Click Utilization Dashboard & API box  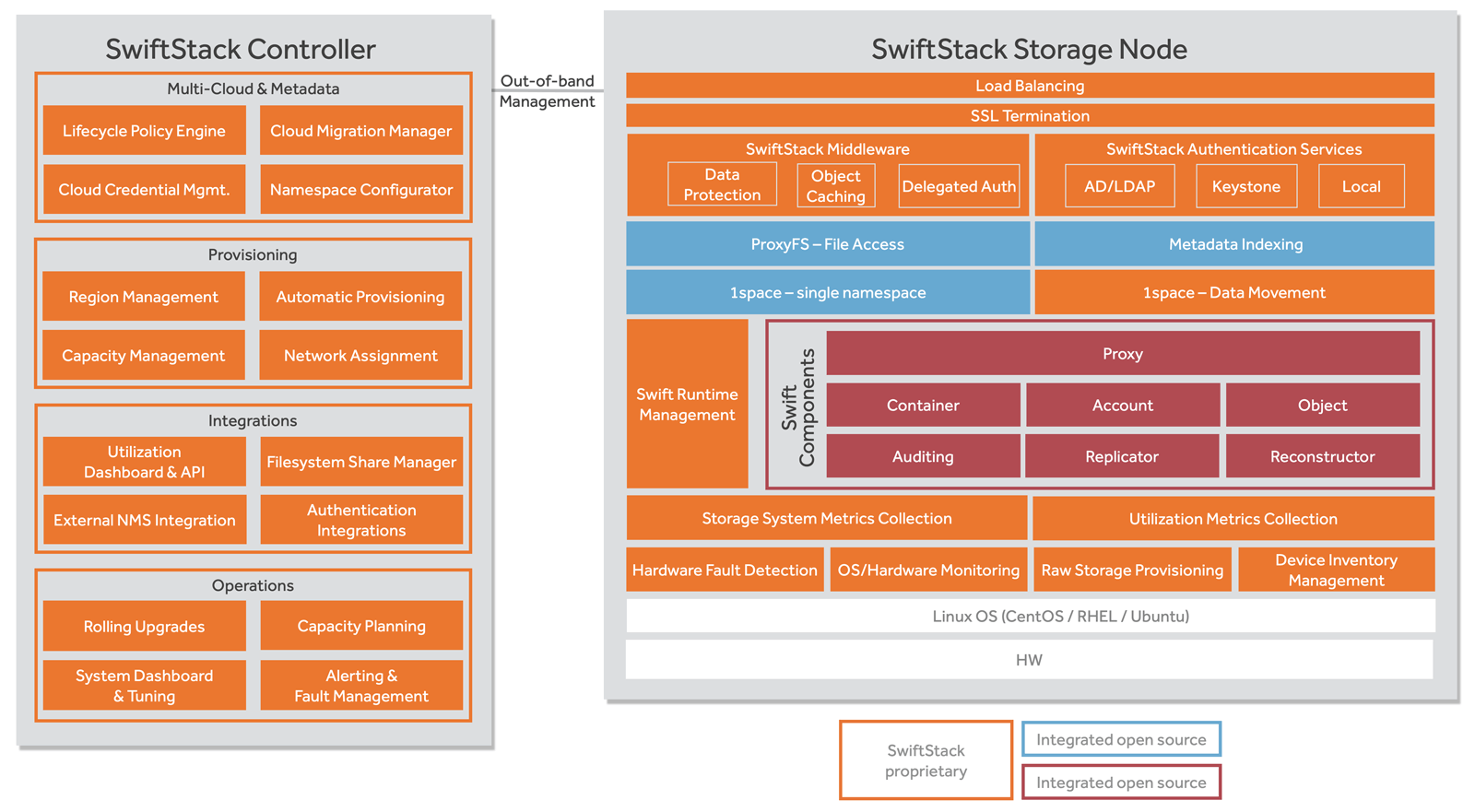click(x=144, y=462)
